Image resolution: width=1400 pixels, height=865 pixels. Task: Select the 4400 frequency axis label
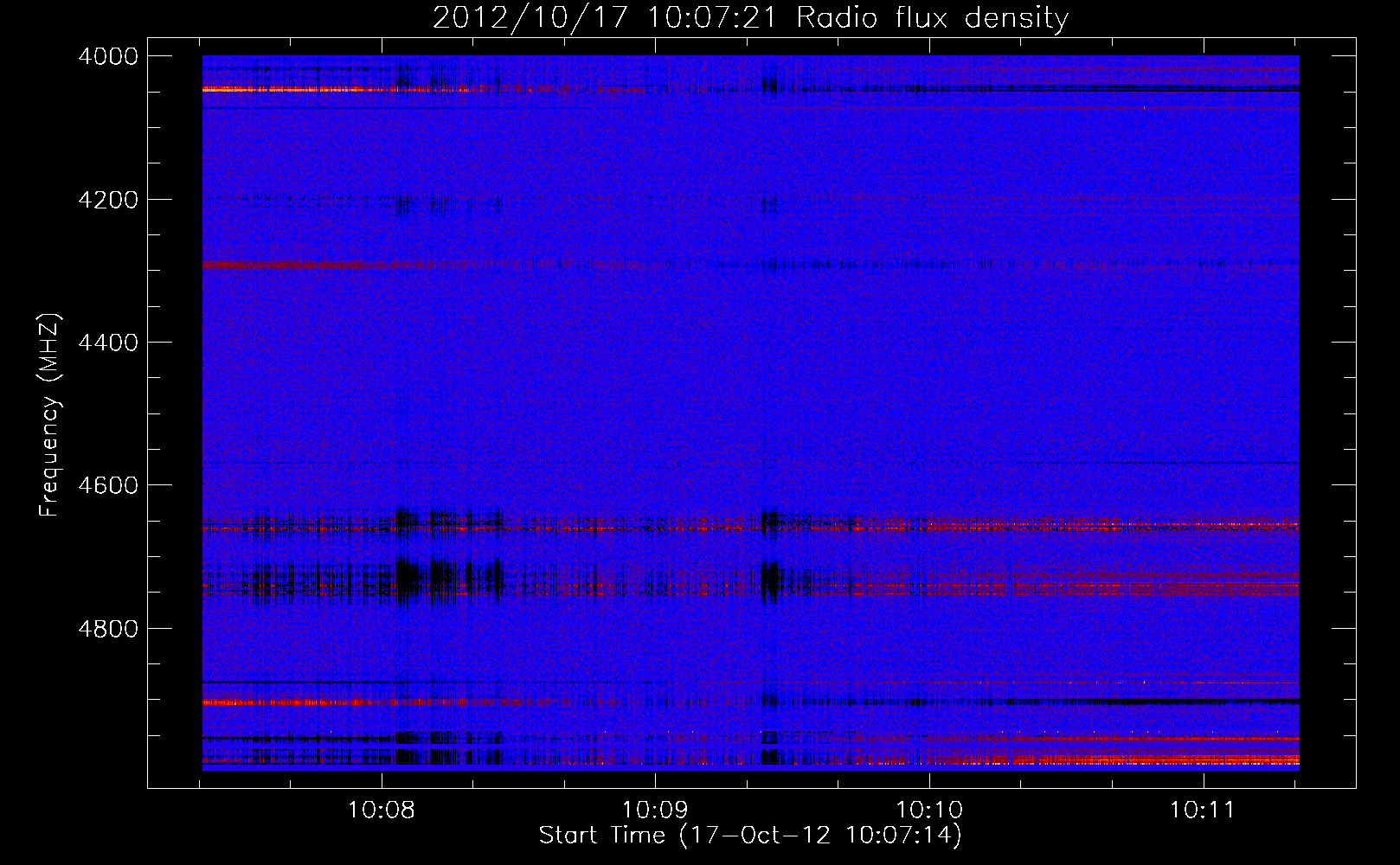tap(108, 343)
